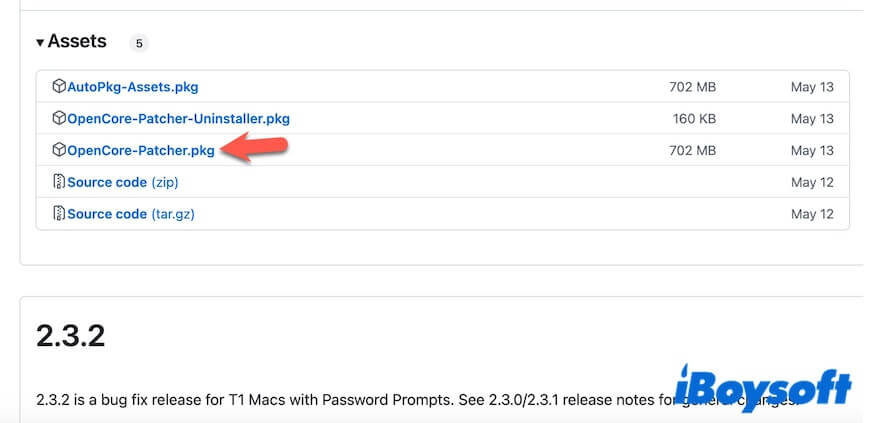Click the package icon beside OpenCore-Patcher-Uninstaller.pkg

(x=59, y=119)
